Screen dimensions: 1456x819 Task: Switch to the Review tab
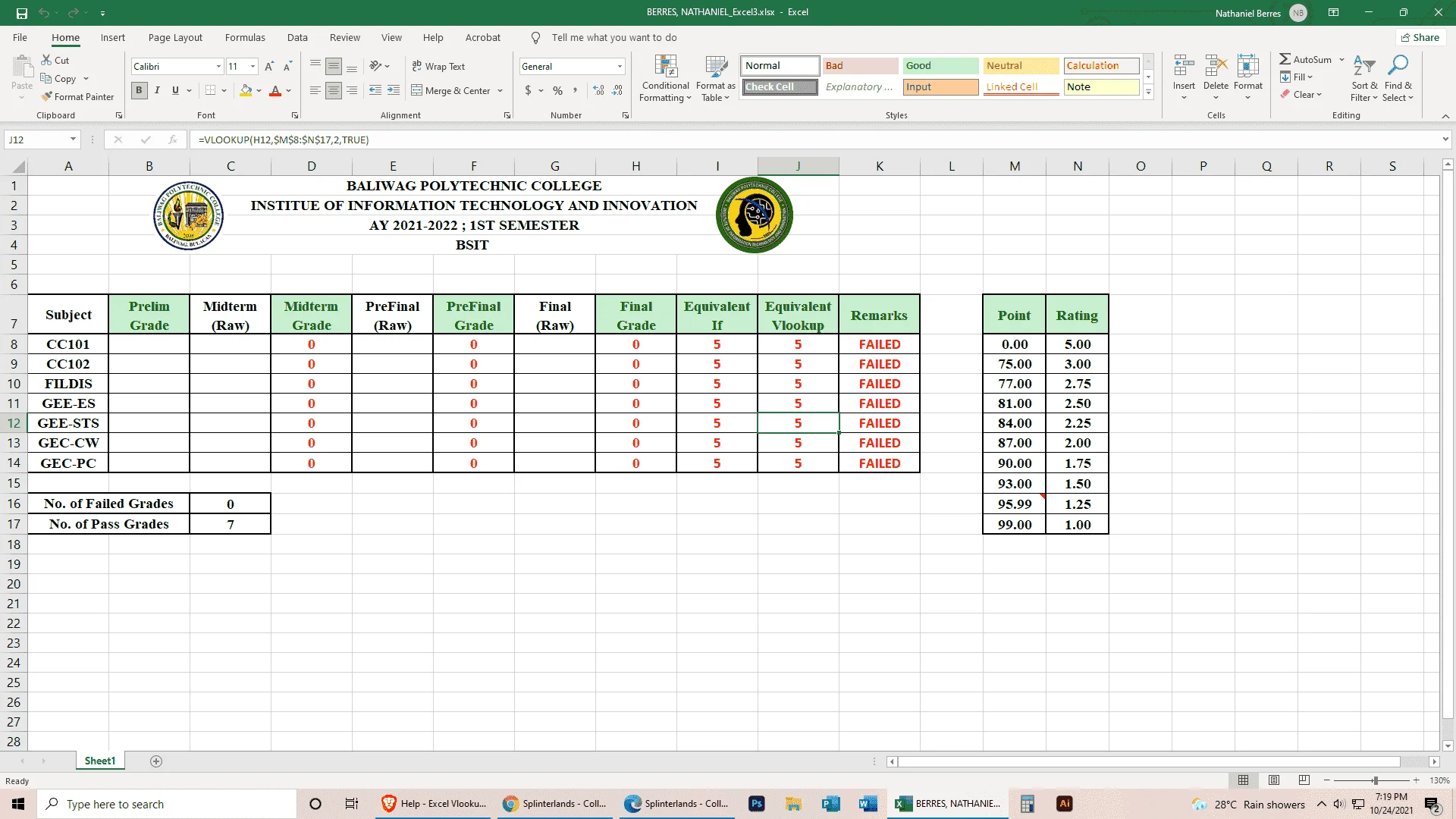pos(345,38)
